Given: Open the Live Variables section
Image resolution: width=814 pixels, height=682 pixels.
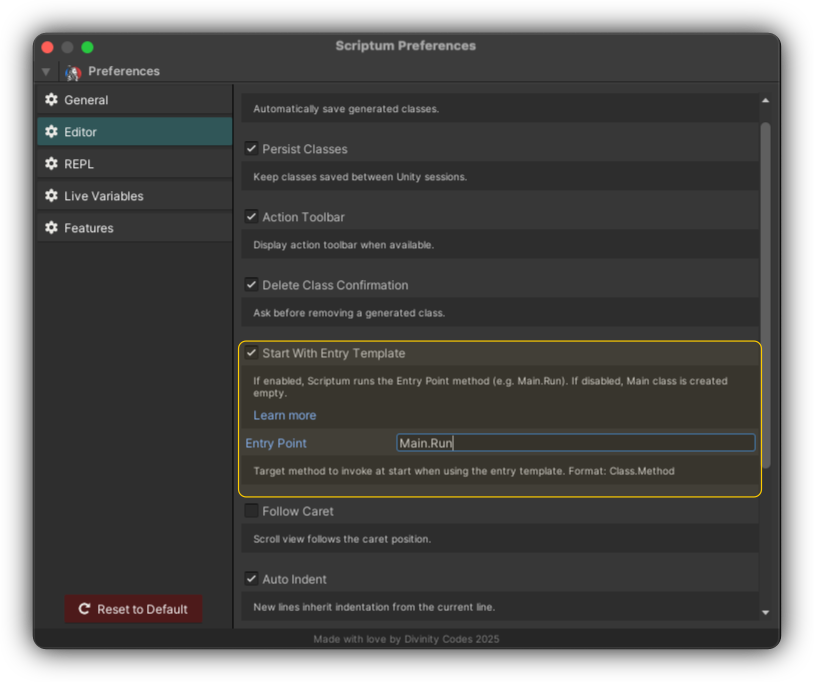Looking at the screenshot, I should point(135,196).
